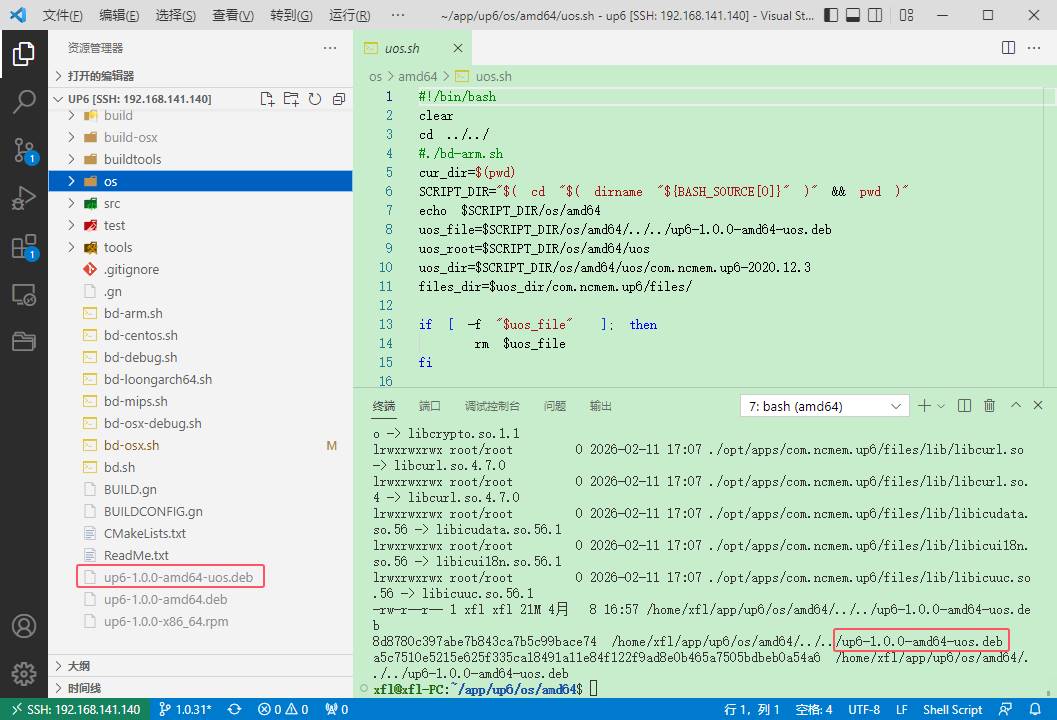Kill the terminal with trash icon

tap(990, 406)
